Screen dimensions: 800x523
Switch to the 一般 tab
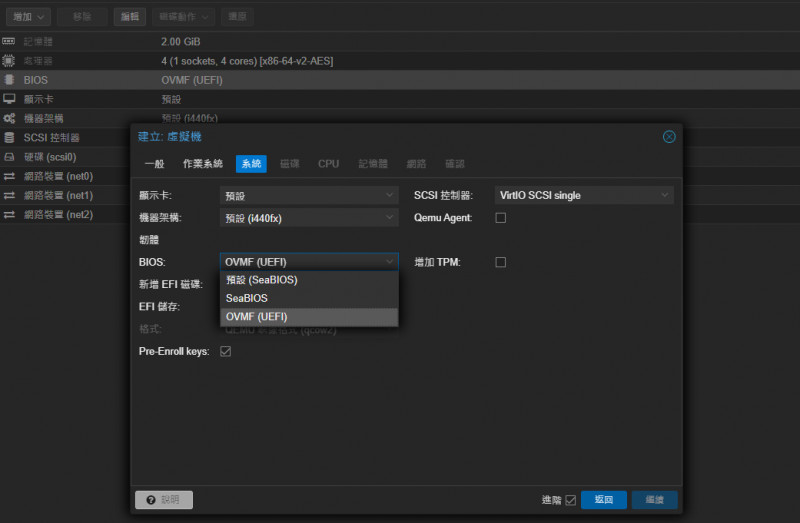(x=154, y=163)
